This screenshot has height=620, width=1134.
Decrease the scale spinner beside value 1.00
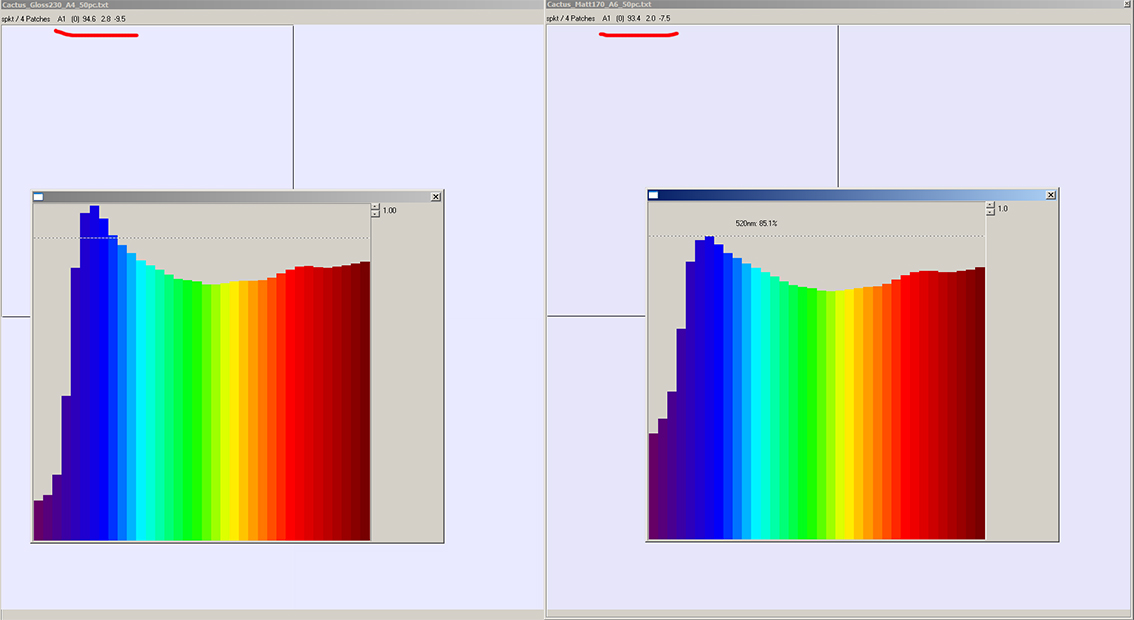point(375,214)
